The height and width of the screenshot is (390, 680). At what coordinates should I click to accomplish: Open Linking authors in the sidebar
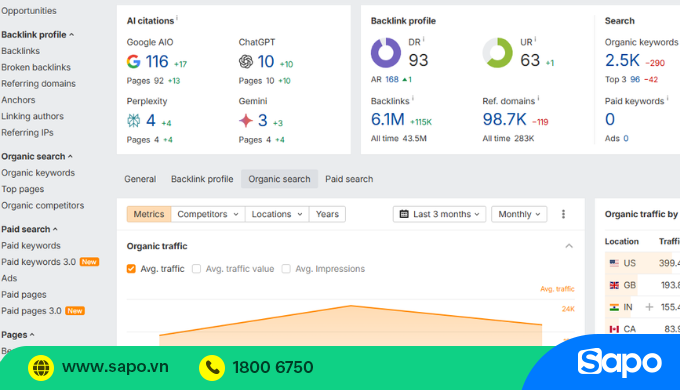click(33, 116)
